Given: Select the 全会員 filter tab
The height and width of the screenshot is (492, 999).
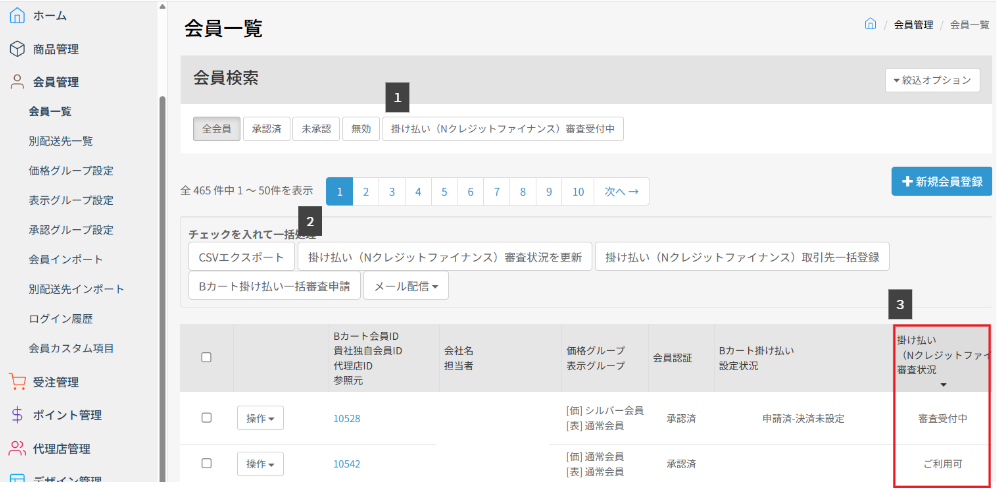Looking at the screenshot, I should coord(217,128).
